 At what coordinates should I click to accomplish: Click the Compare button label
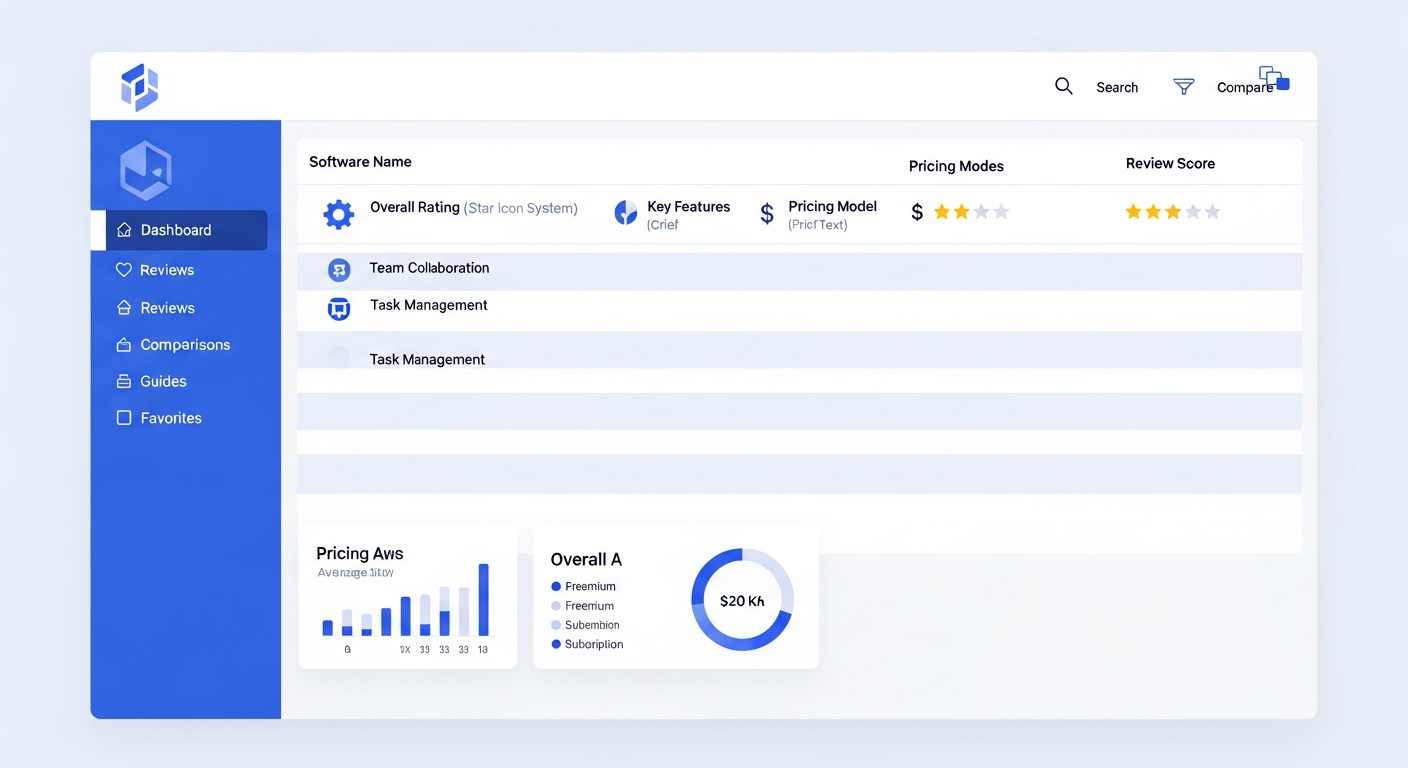(1243, 88)
